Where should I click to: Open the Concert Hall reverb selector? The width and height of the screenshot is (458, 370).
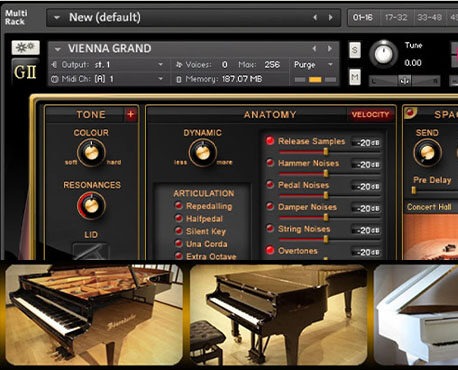click(x=430, y=207)
